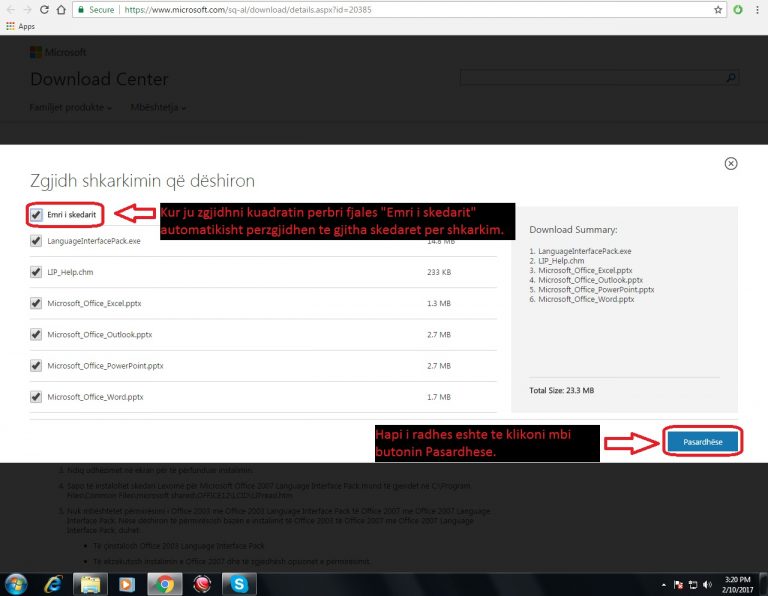The image size is (768, 596).
Task: Click the '1.3 MB' size value
Action: point(439,304)
